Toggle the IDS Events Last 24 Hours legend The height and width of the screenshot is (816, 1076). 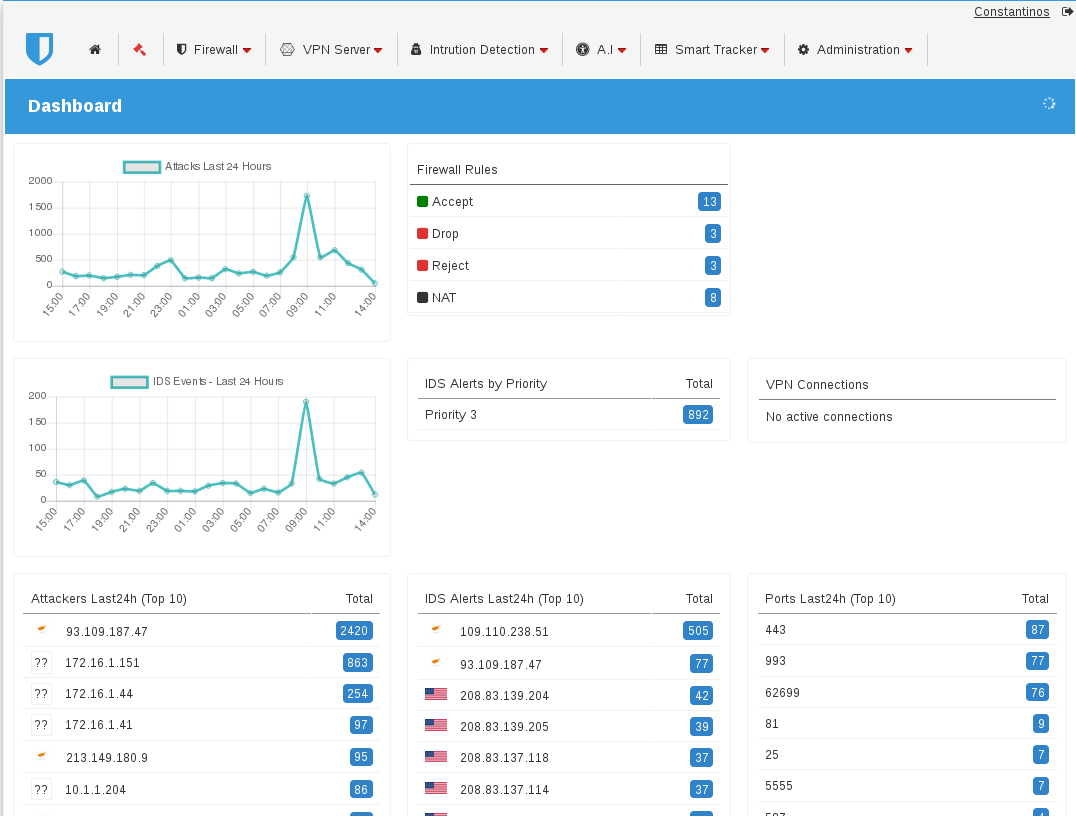click(x=197, y=381)
